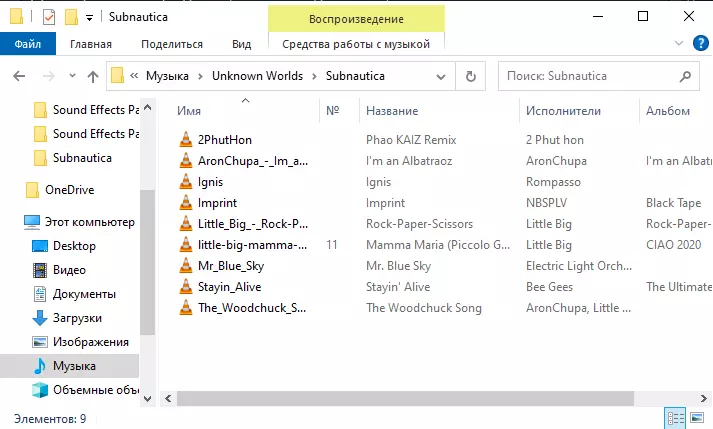Click the Desktop monitor icon in navigation pane
Screen dimensions: 713x429
coord(40,246)
